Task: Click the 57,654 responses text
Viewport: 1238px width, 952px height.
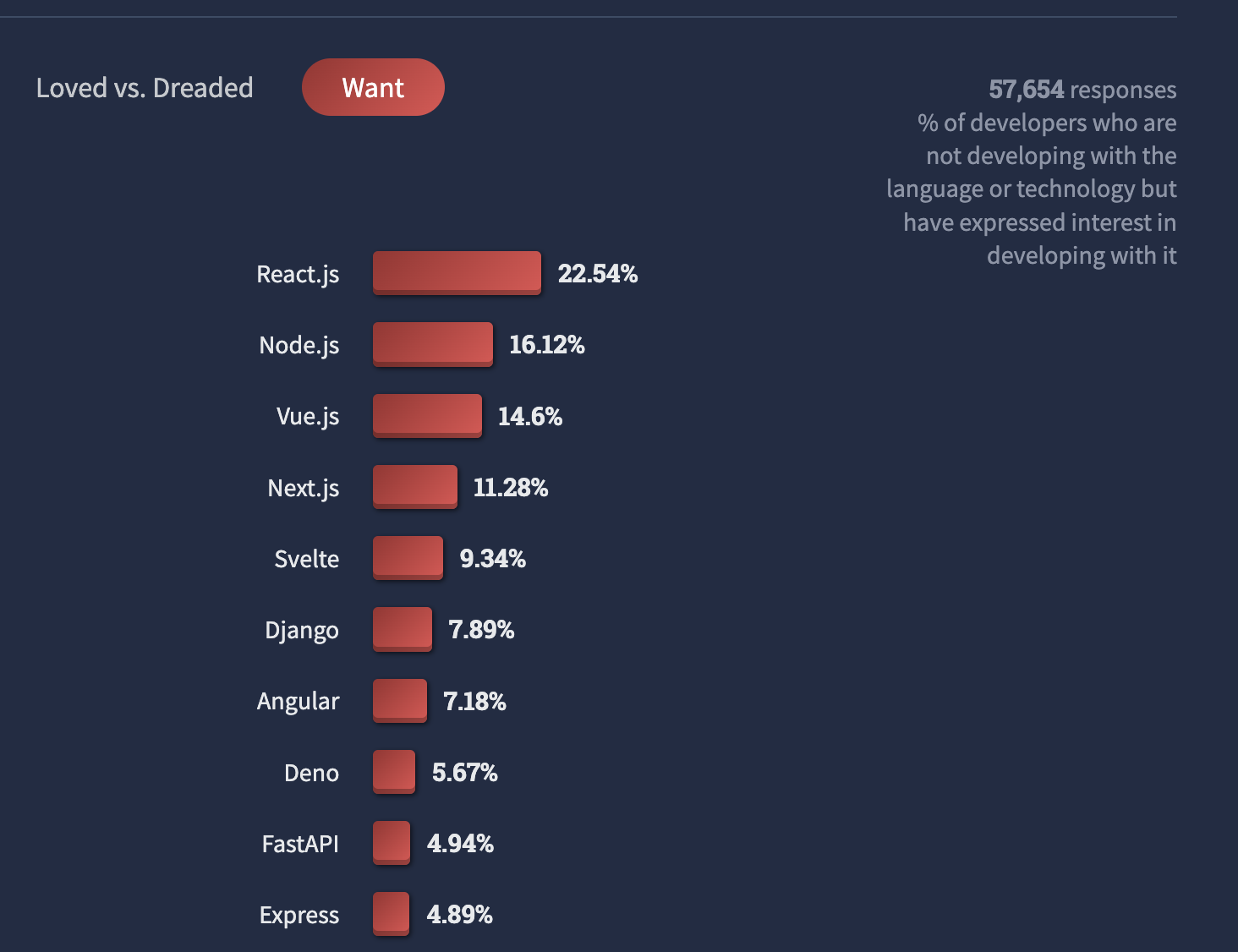Action: coord(1082,90)
